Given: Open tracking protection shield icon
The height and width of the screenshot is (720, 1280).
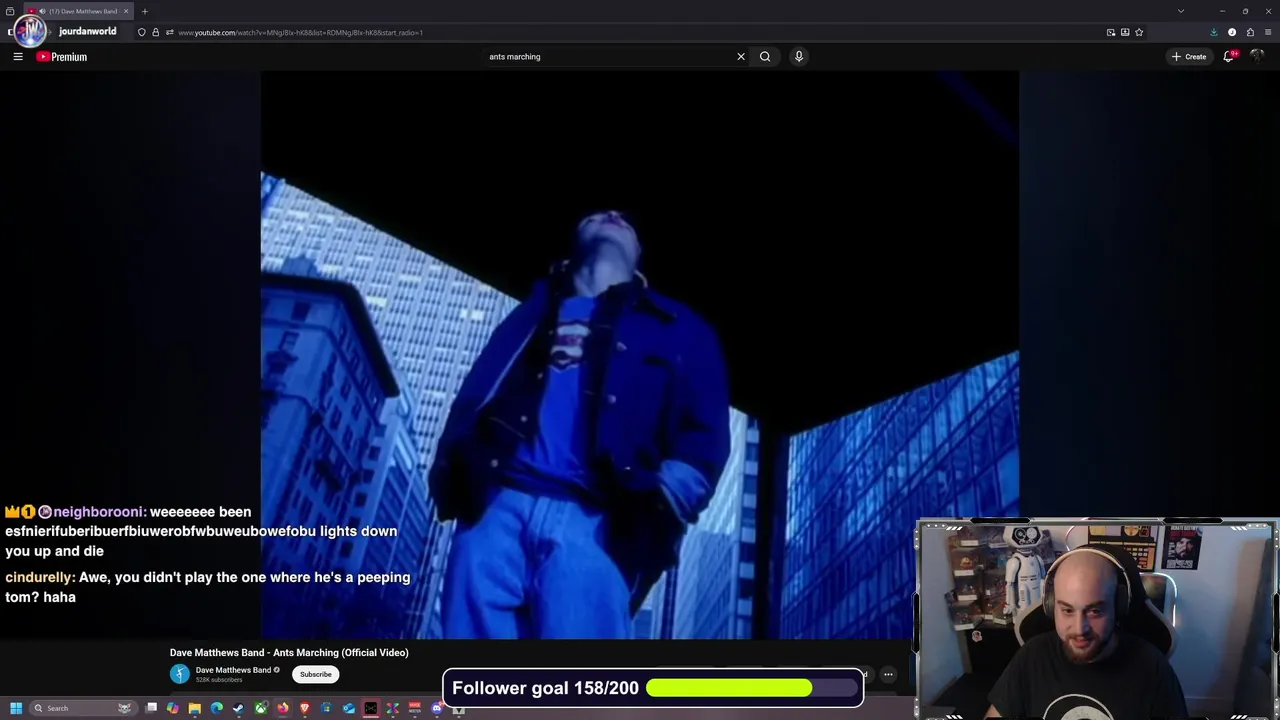Looking at the screenshot, I should (x=141, y=33).
